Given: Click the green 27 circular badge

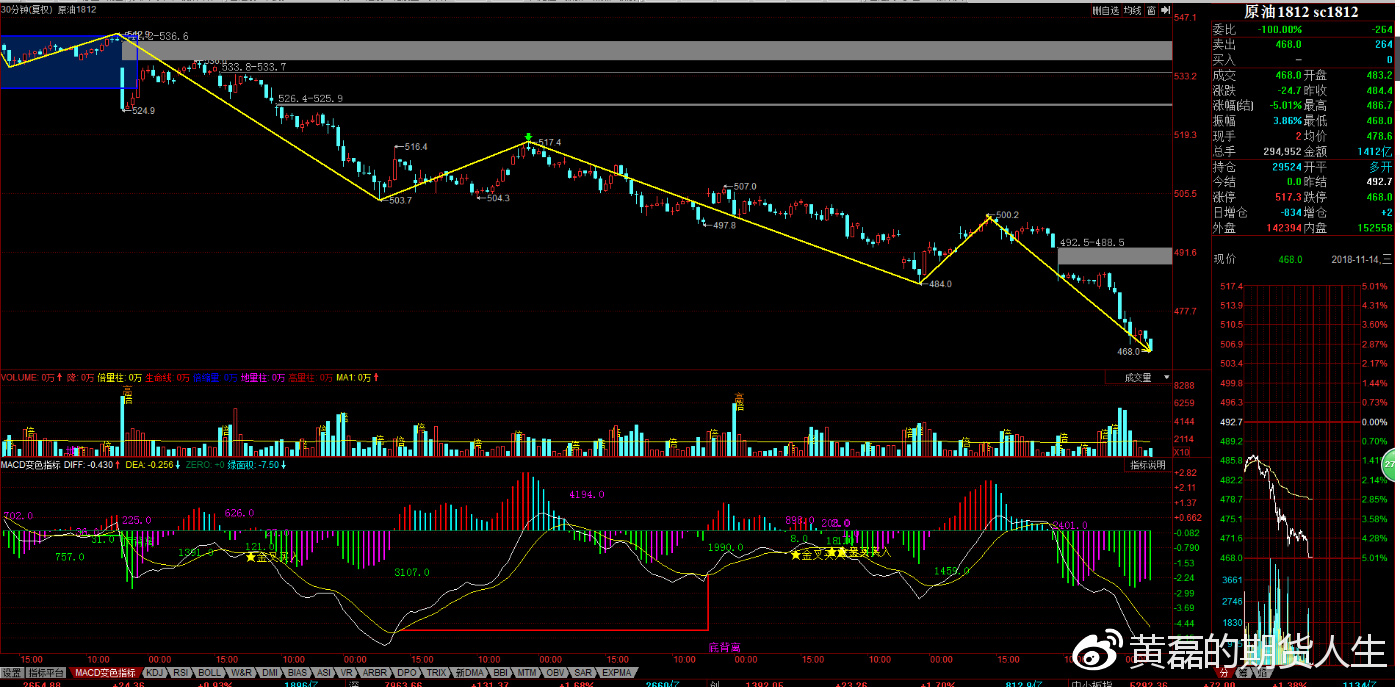Looking at the screenshot, I should 1390,466.
